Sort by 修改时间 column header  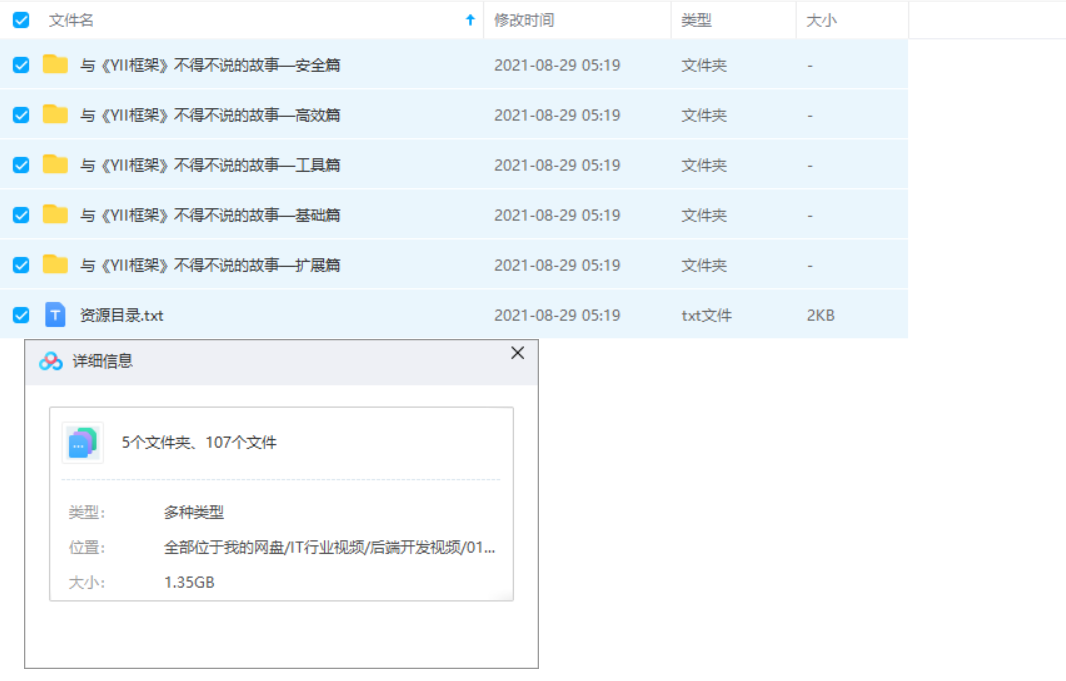[x=523, y=20]
